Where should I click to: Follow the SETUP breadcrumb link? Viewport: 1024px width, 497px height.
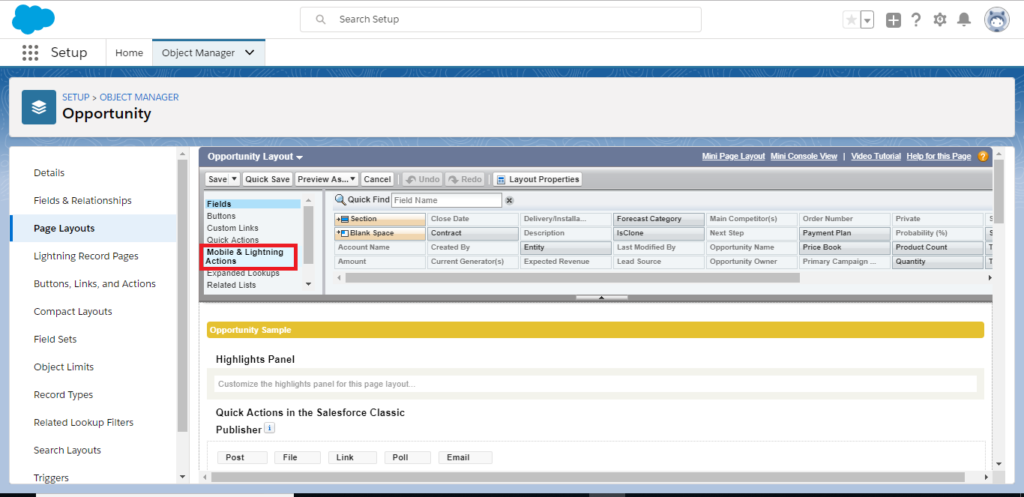(x=76, y=97)
